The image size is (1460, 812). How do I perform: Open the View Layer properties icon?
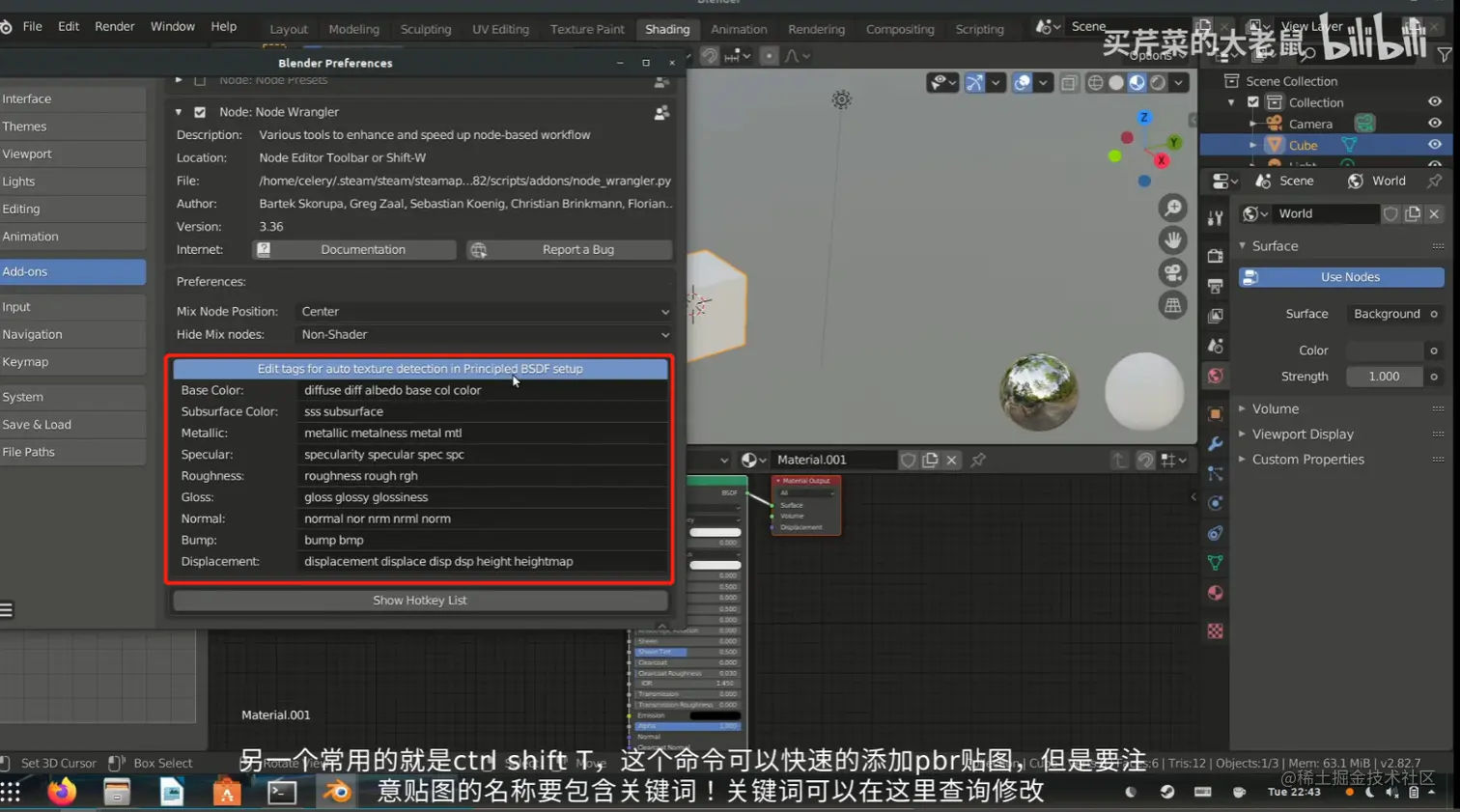tap(1215, 316)
